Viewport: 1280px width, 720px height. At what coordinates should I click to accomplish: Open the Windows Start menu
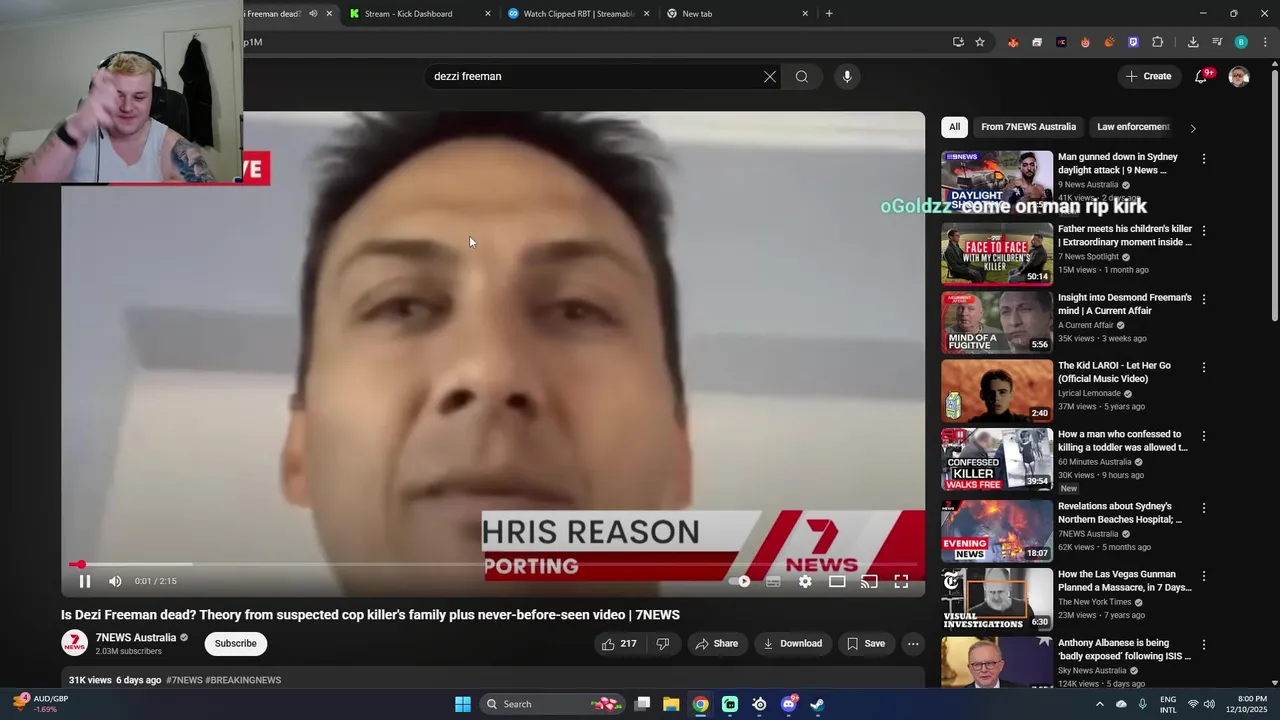[463, 704]
